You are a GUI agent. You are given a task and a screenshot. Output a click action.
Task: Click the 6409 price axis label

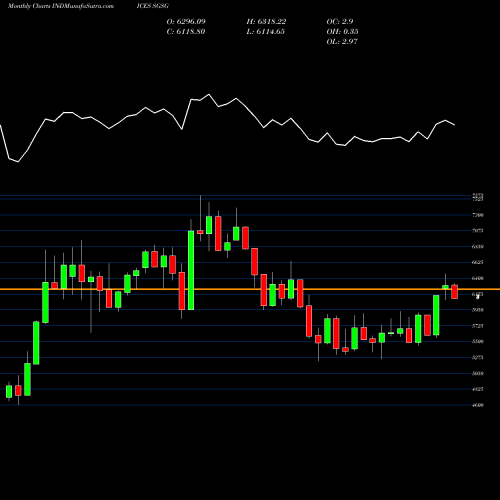pos(478,278)
